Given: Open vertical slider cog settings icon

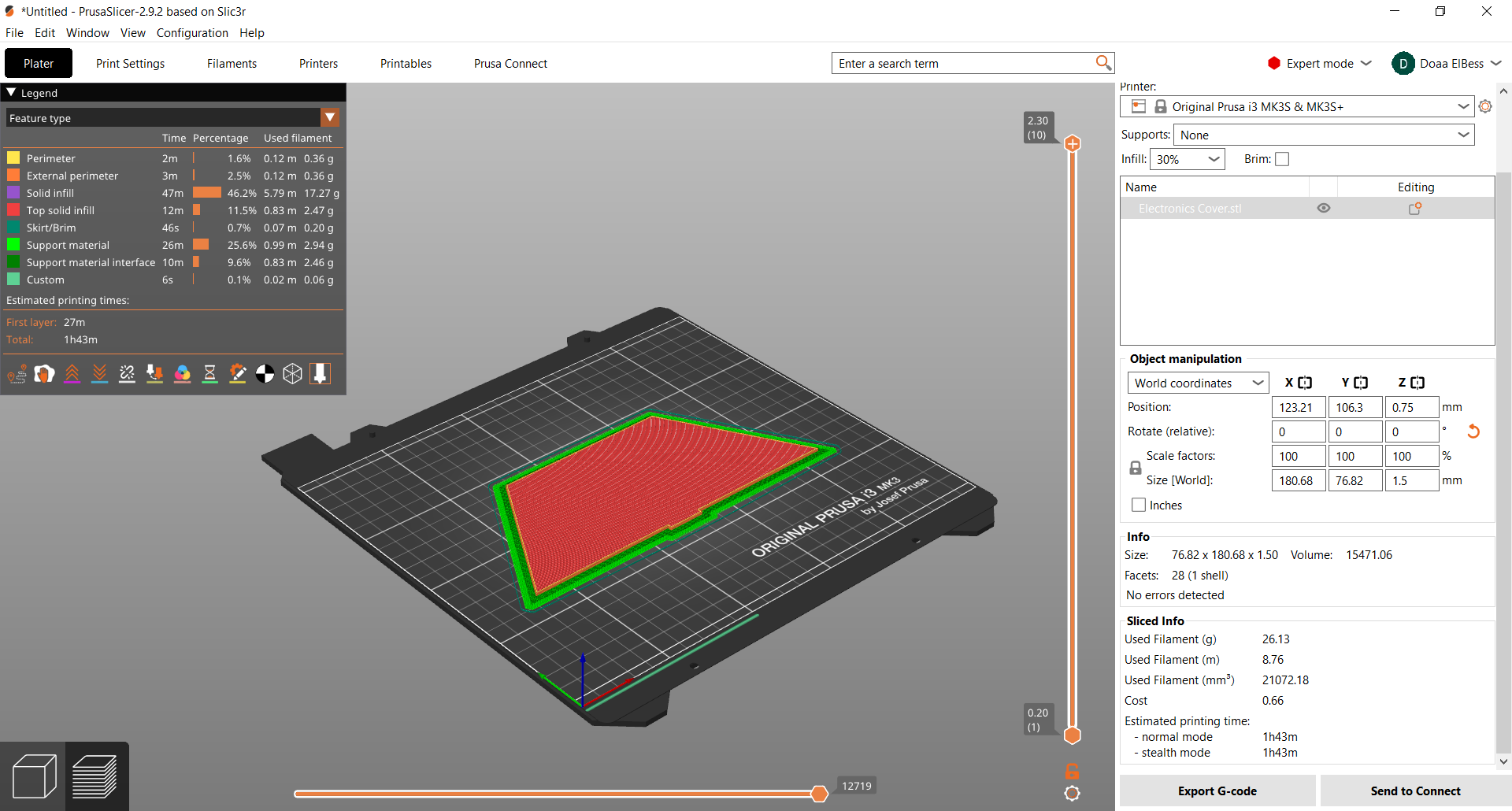Looking at the screenshot, I should click(x=1072, y=794).
